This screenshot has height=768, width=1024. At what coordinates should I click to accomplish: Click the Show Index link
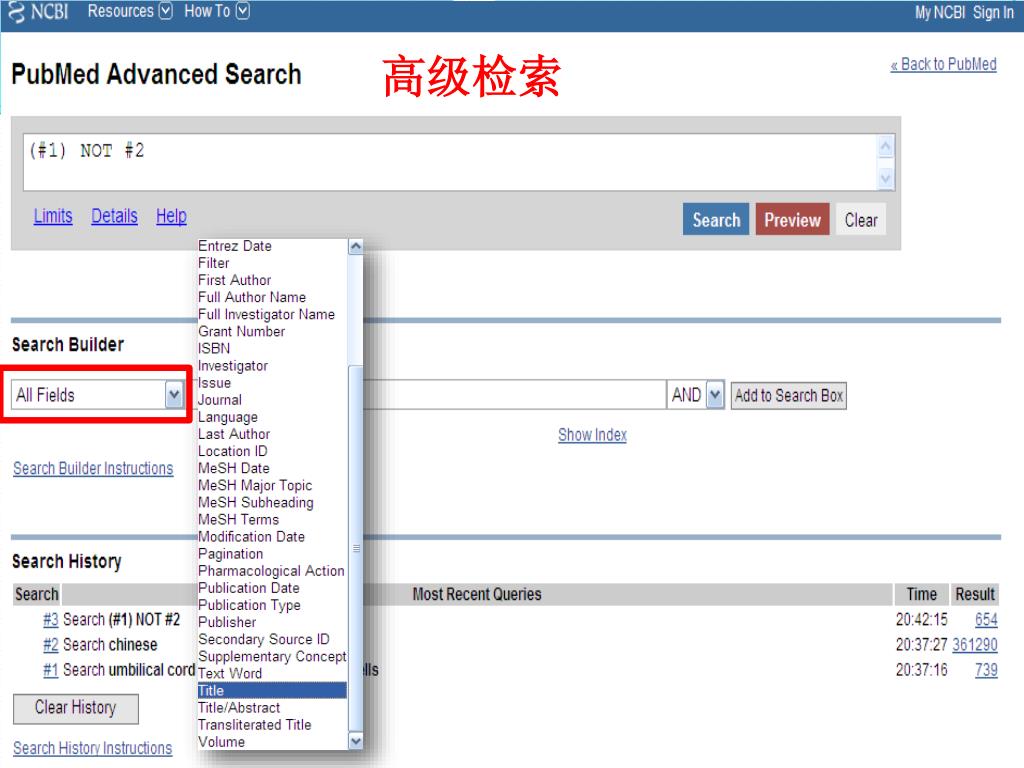(592, 435)
